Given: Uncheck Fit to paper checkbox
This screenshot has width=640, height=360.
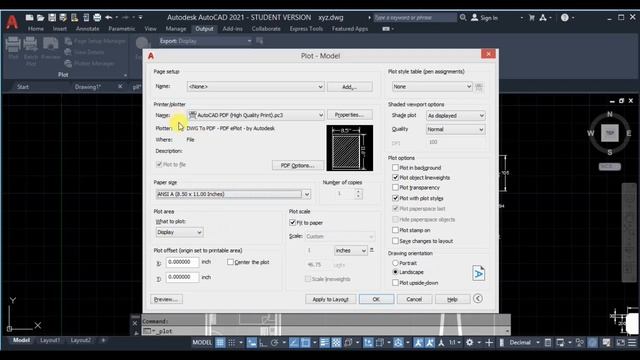Looking at the screenshot, I should (x=292, y=222).
